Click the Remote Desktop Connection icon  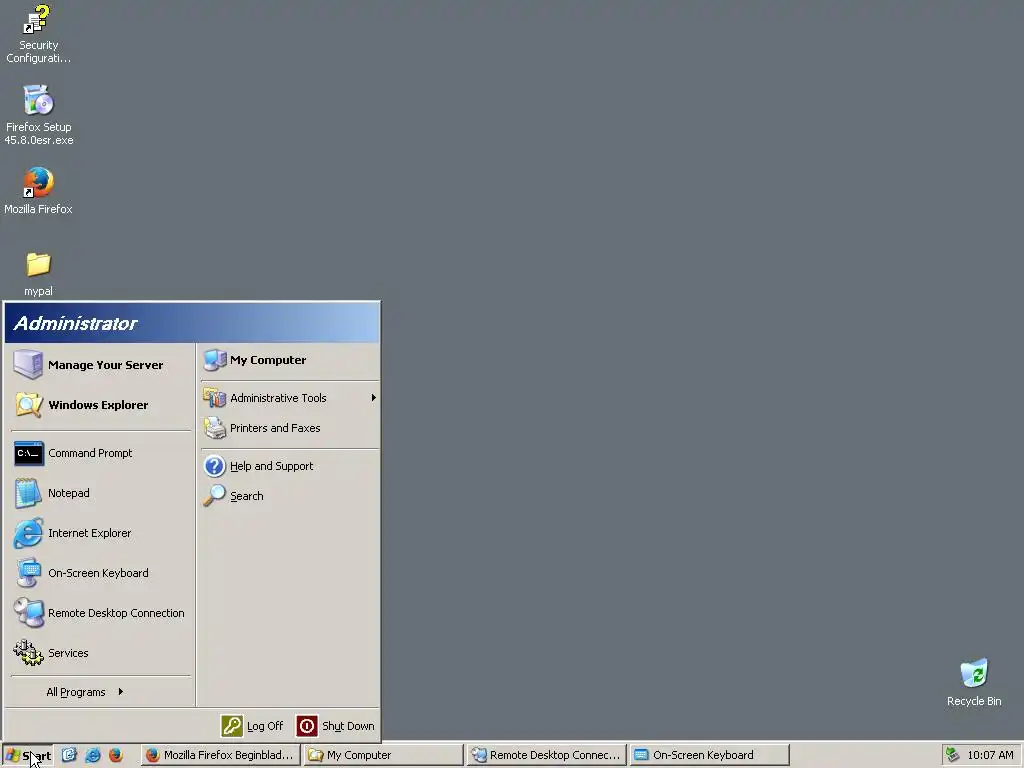28,613
